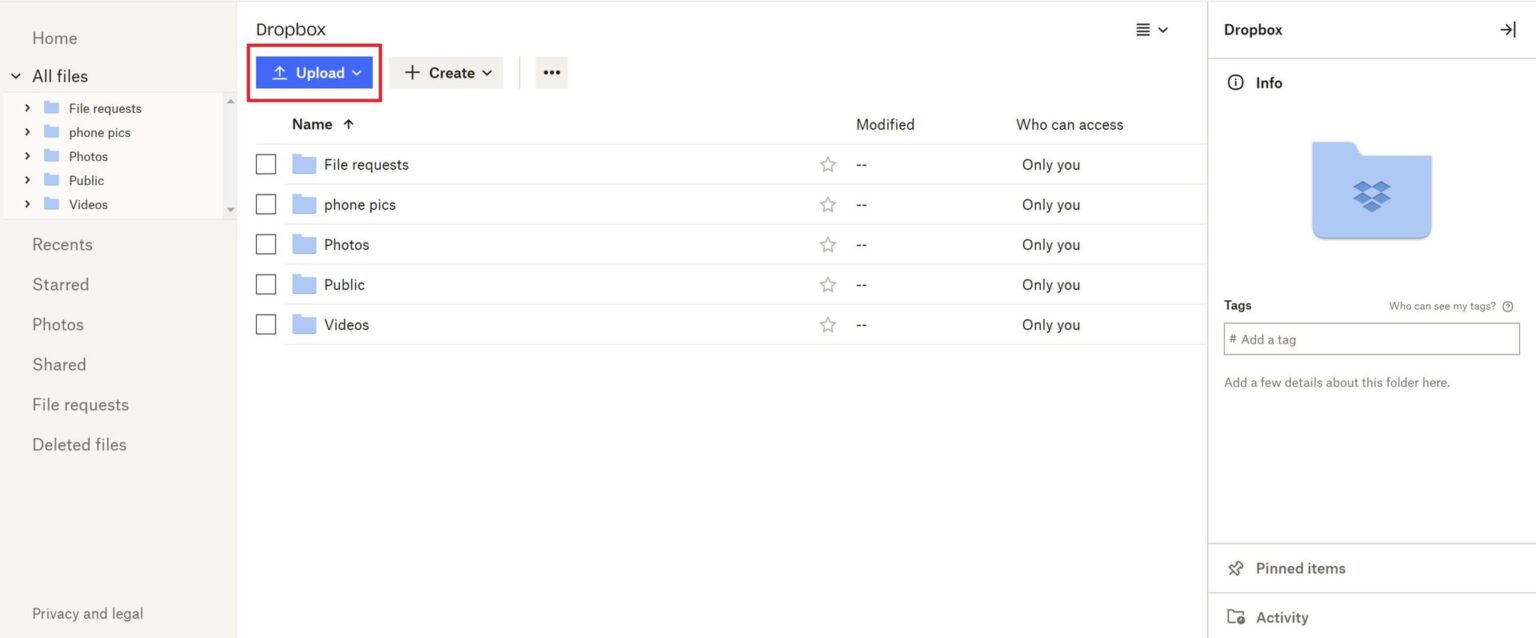
Task: Select the Public folder checkbox
Action: [266, 285]
